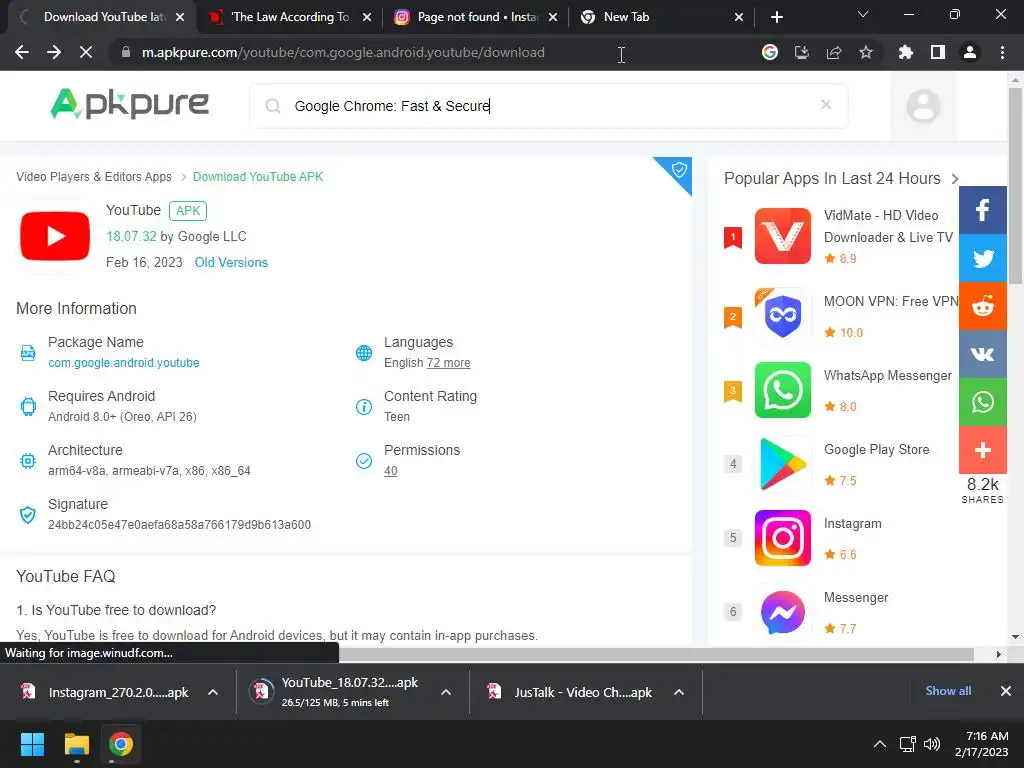Close the downloads bar

[1006, 691]
